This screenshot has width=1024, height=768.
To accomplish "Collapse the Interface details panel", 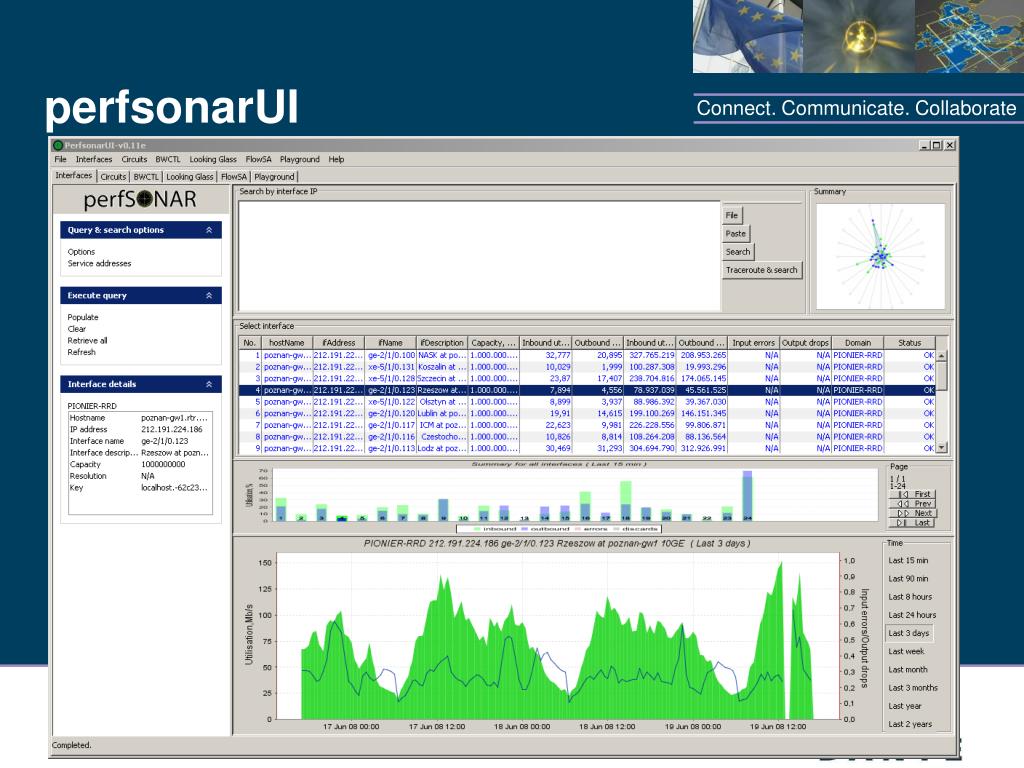I will point(209,385).
